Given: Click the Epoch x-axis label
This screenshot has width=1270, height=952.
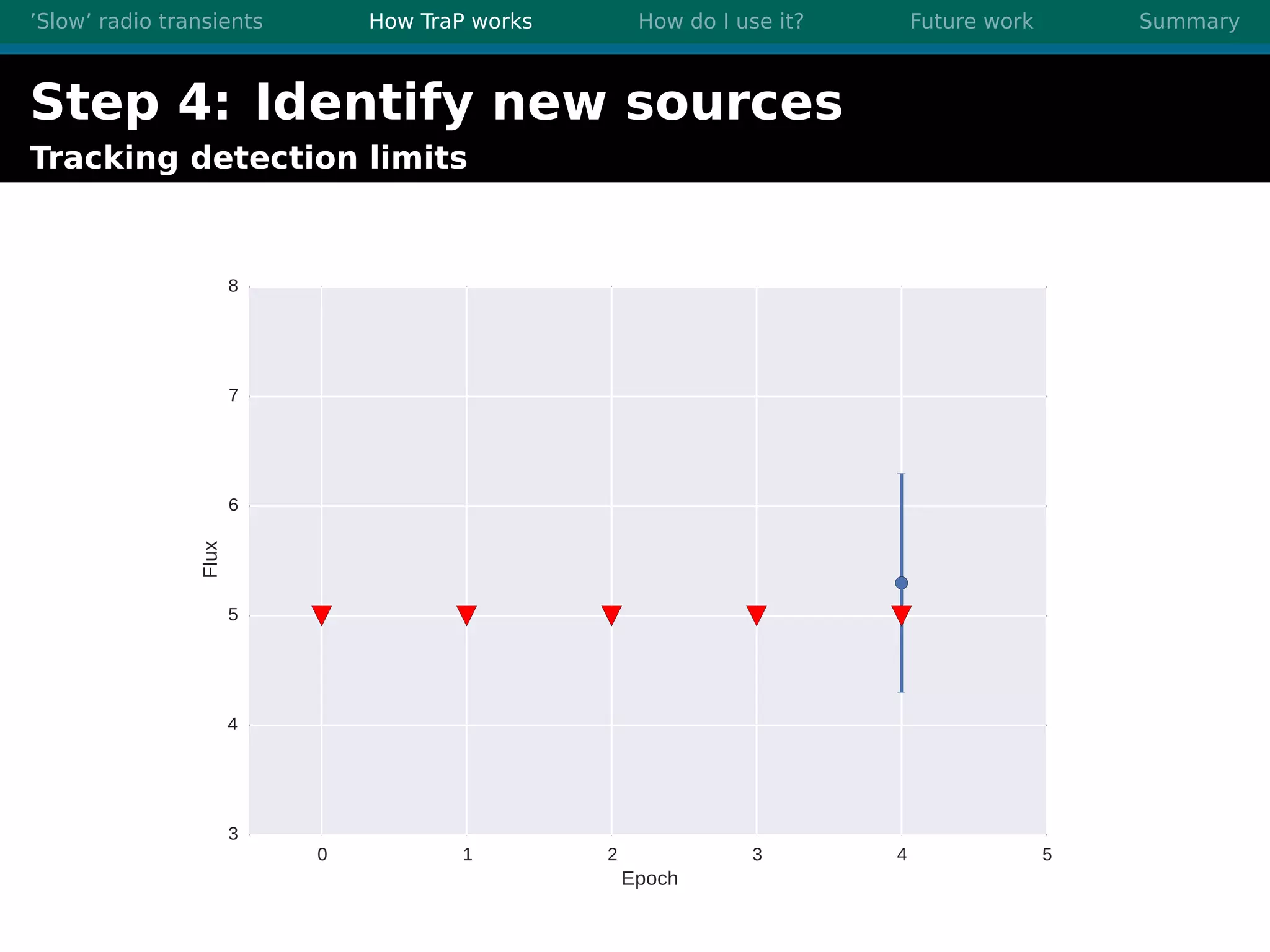Looking at the screenshot, I should pos(649,879).
